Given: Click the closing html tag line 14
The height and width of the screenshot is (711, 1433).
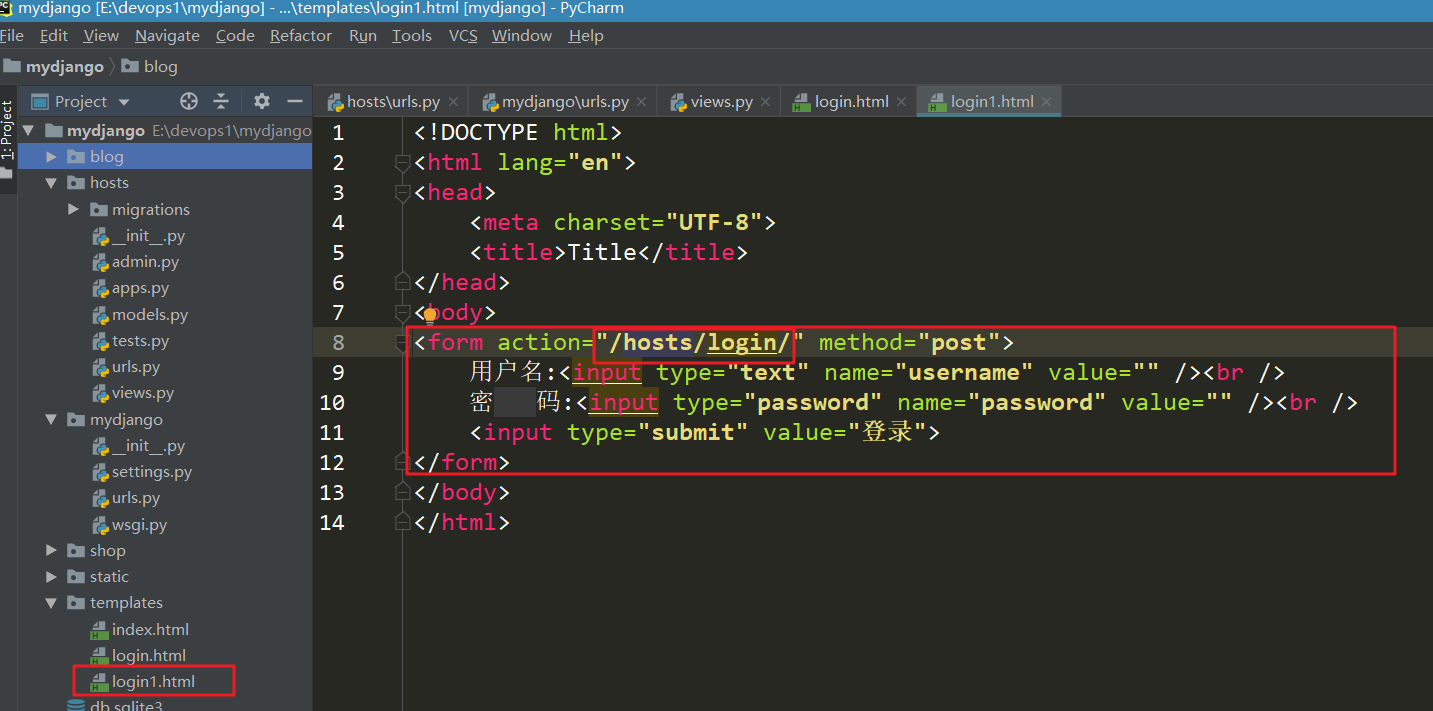Looking at the screenshot, I should 462,523.
